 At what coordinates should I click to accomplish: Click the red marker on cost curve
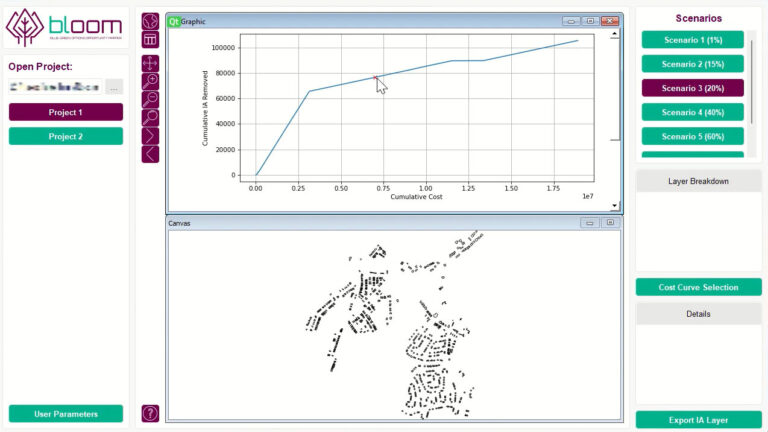375,77
